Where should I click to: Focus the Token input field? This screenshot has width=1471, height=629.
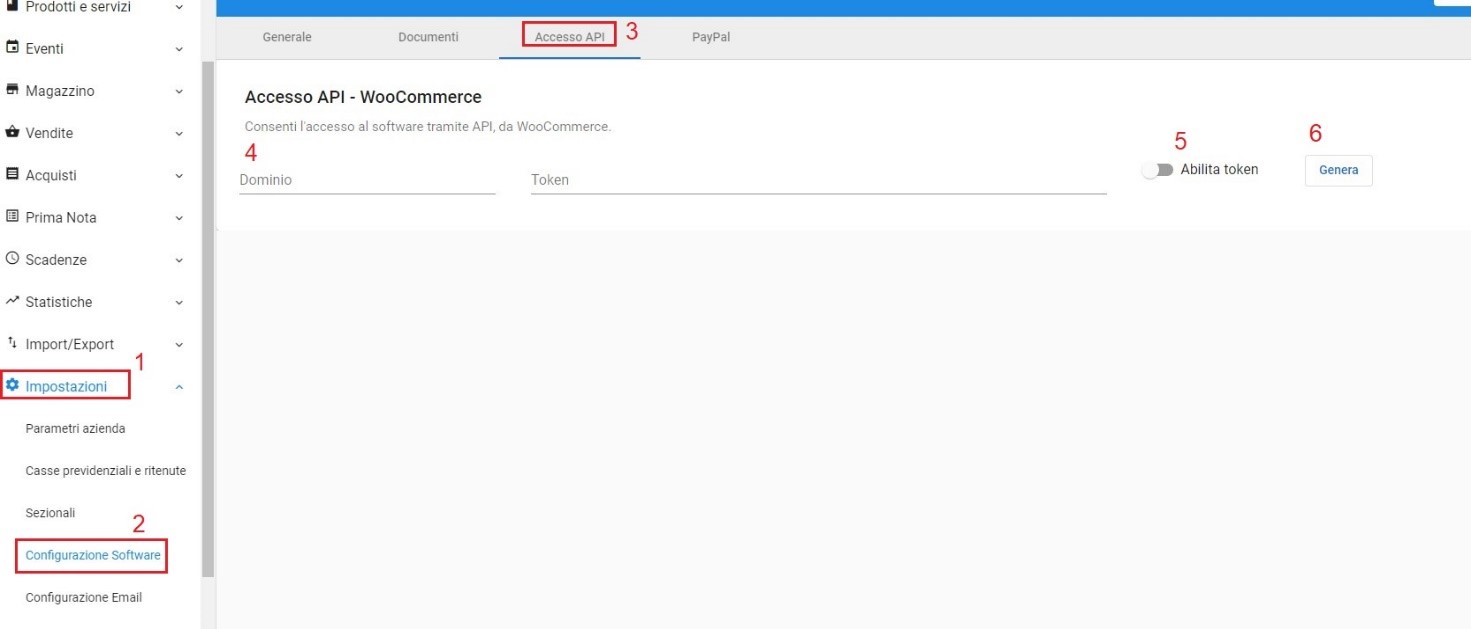pos(818,180)
